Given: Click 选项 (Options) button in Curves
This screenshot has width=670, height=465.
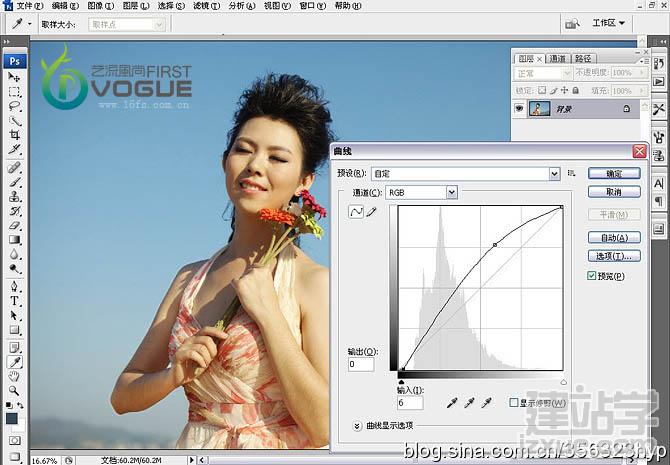Looking at the screenshot, I should click(614, 256).
